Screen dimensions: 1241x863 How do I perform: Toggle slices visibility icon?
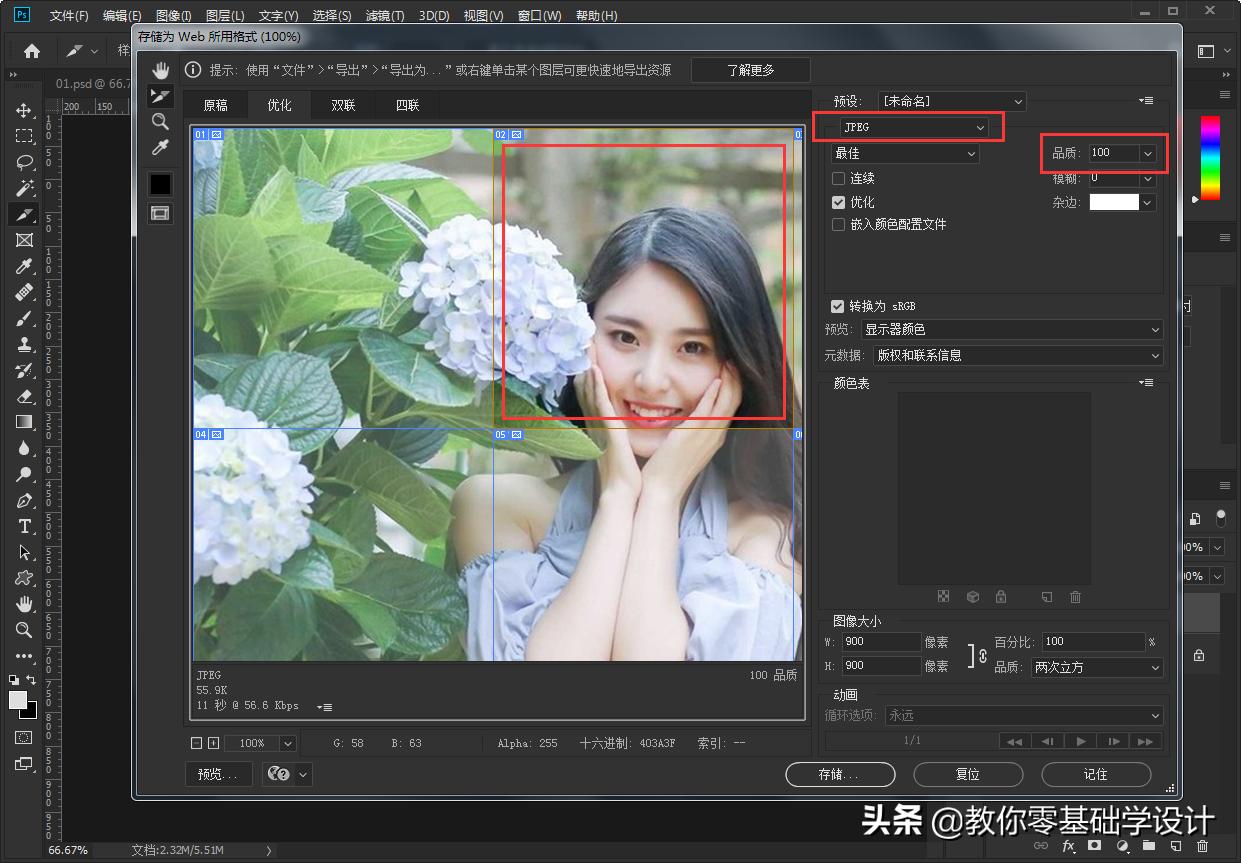[x=160, y=213]
